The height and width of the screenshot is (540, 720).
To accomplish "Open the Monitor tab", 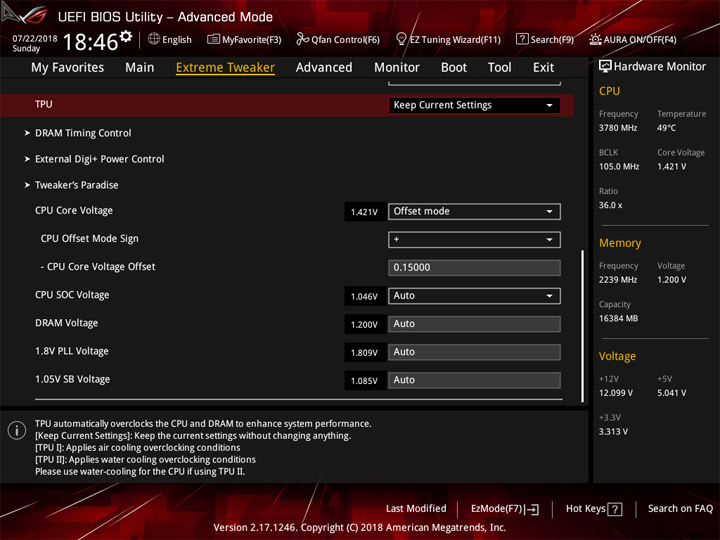I will [397, 68].
